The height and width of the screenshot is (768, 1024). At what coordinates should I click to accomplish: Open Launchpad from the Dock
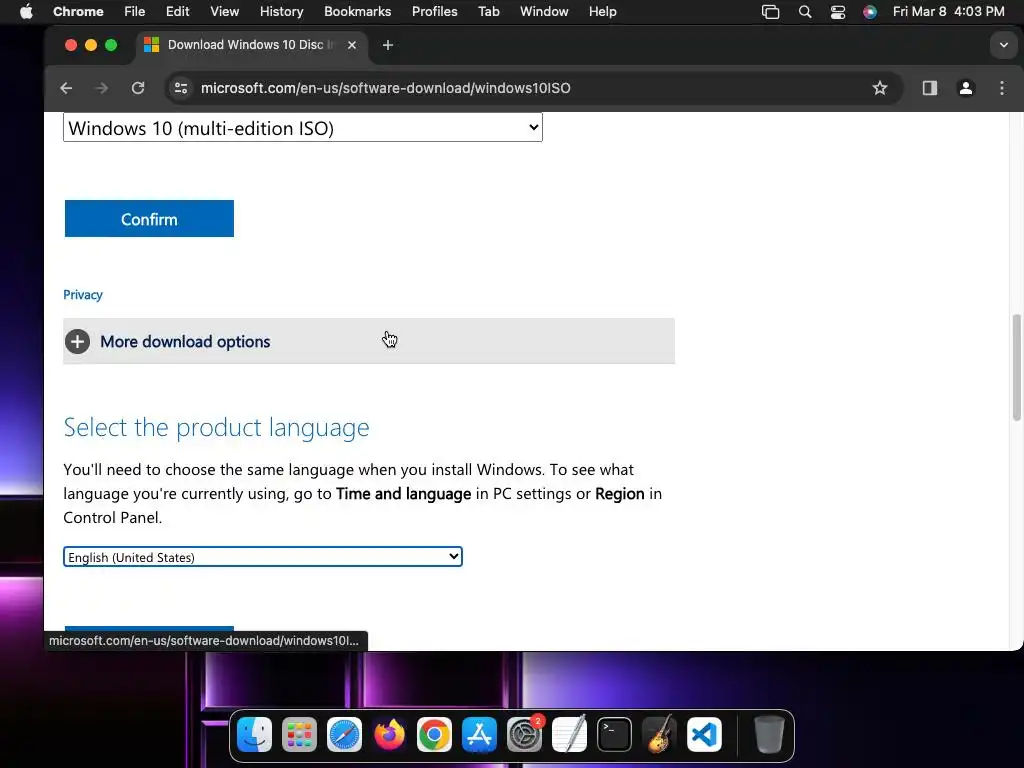[x=299, y=735]
